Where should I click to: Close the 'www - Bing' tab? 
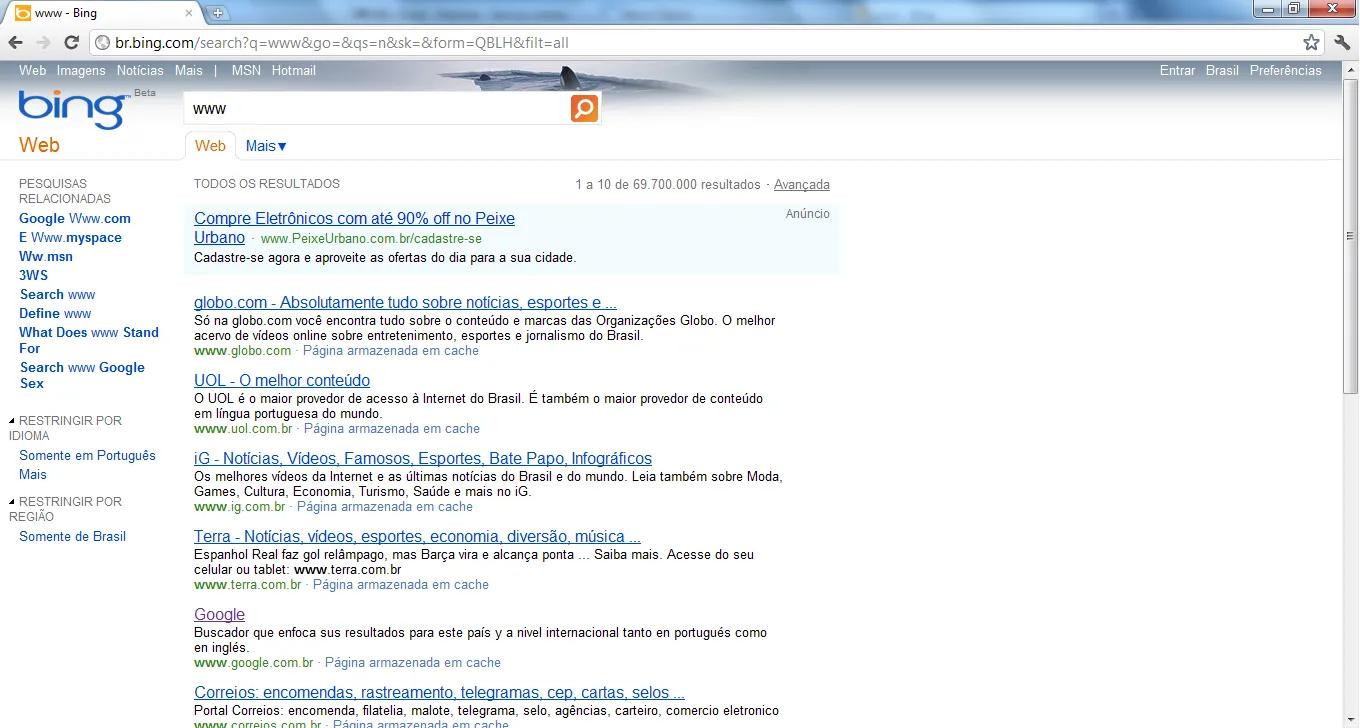(x=188, y=13)
